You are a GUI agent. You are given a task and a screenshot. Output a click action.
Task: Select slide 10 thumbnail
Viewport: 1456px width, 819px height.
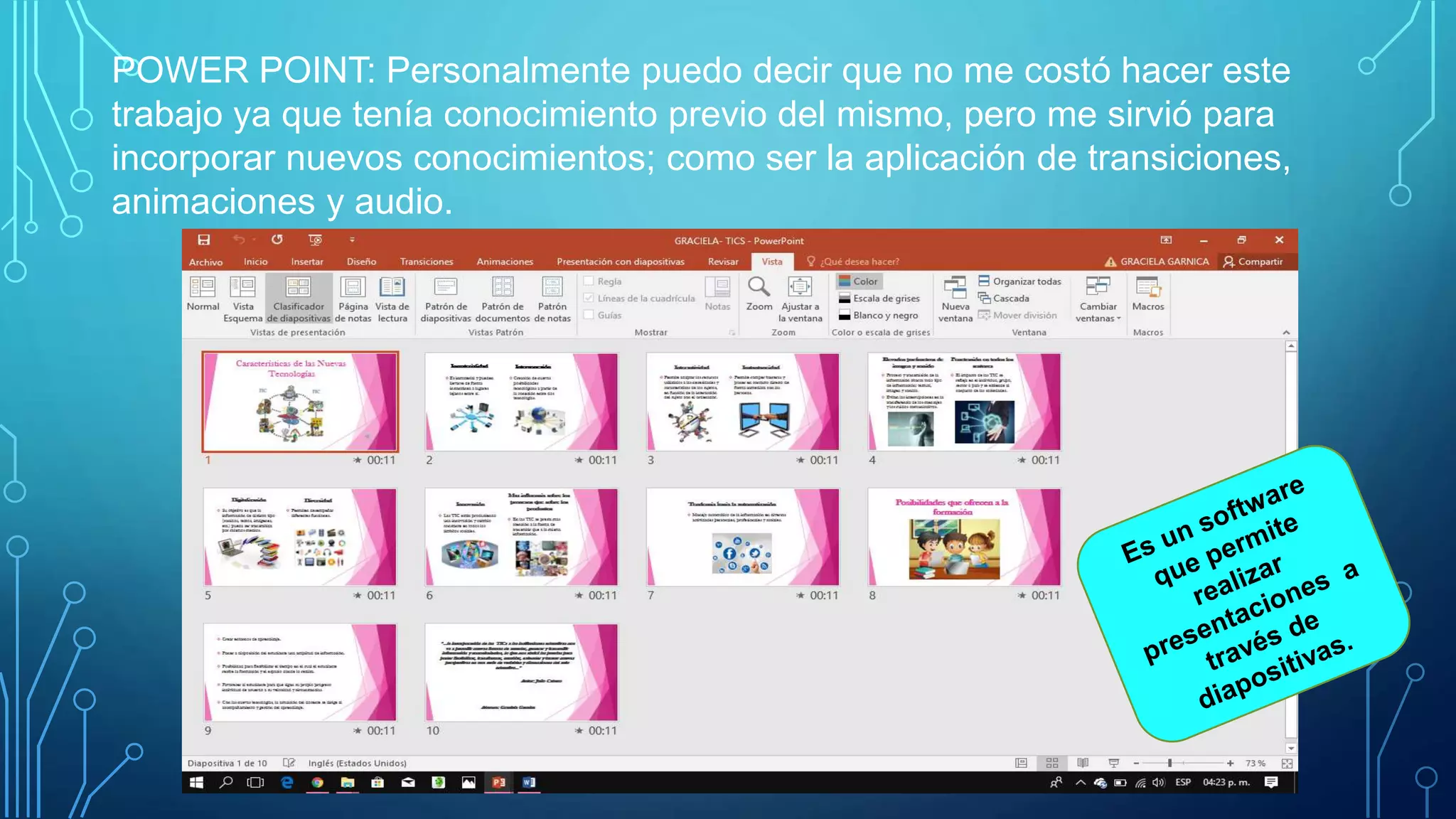tap(521, 673)
